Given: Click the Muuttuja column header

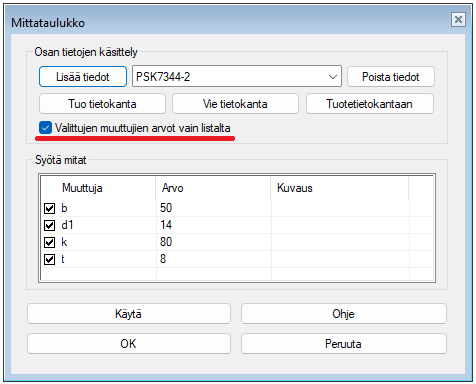Looking at the screenshot, I should [98, 188].
